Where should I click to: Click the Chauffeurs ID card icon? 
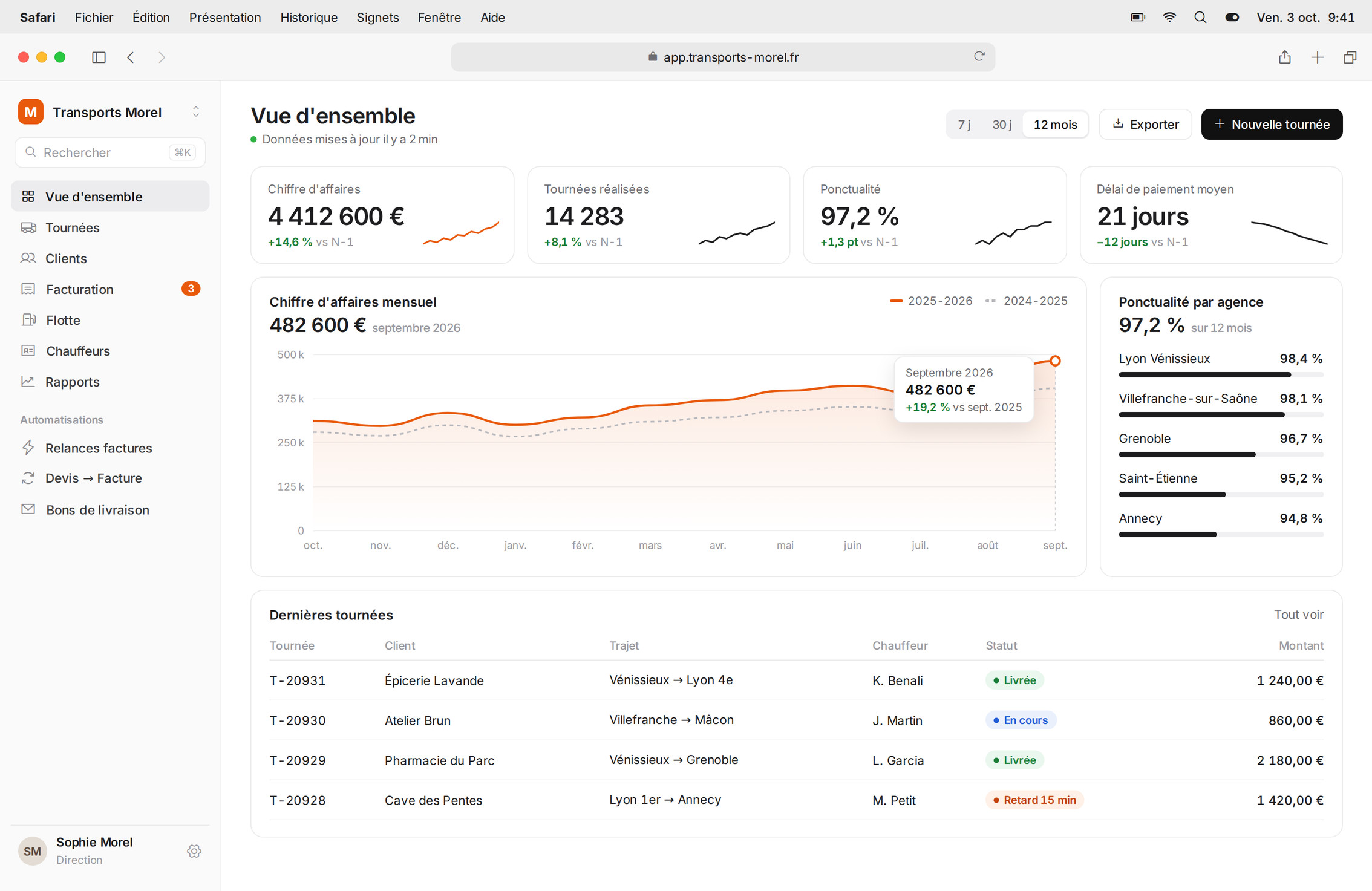(x=28, y=351)
